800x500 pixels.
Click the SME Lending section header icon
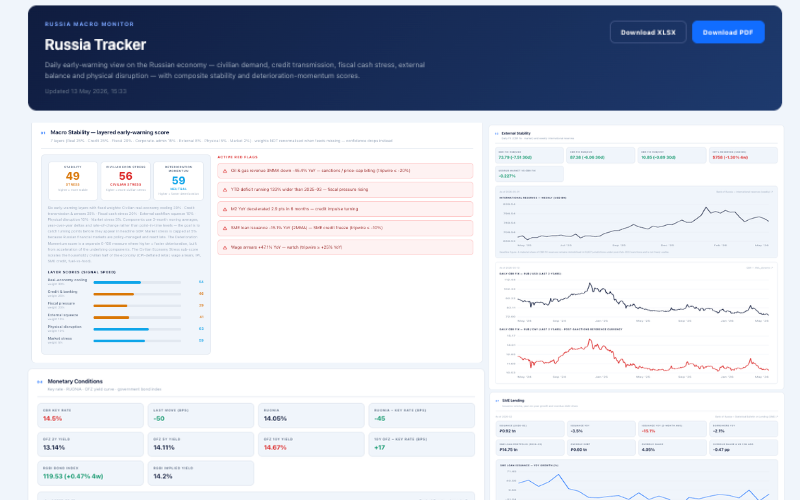[497, 401]
